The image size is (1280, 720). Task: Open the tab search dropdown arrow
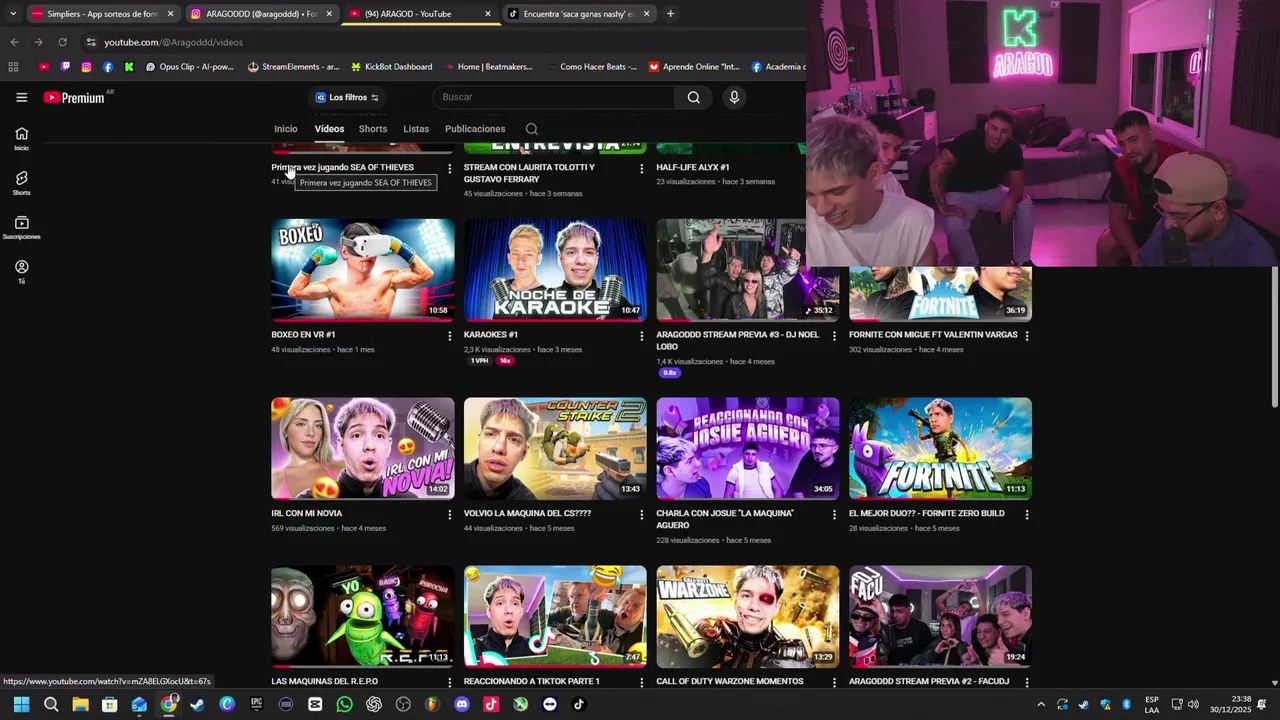click(x=13, y=14)
